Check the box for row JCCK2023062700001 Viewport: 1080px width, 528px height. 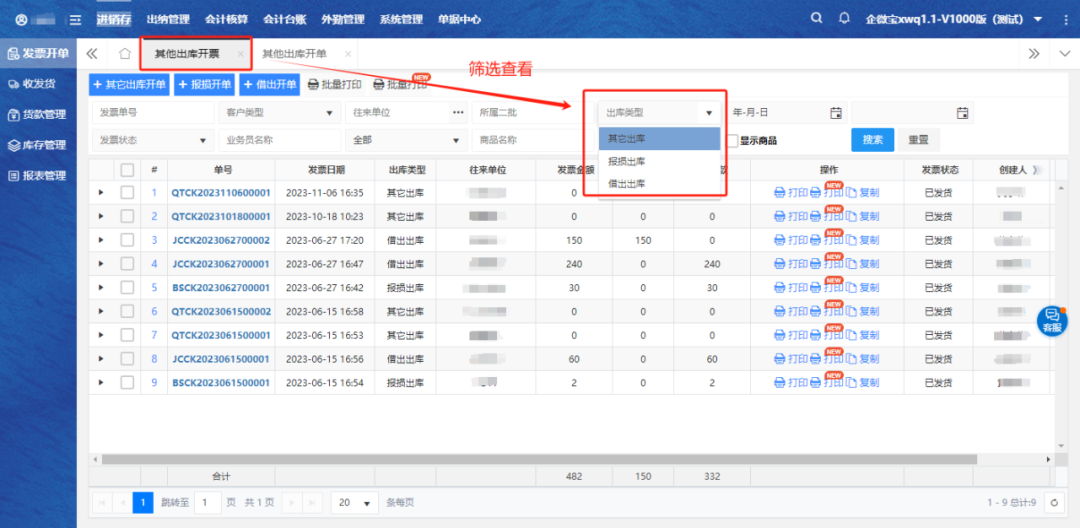127,264
